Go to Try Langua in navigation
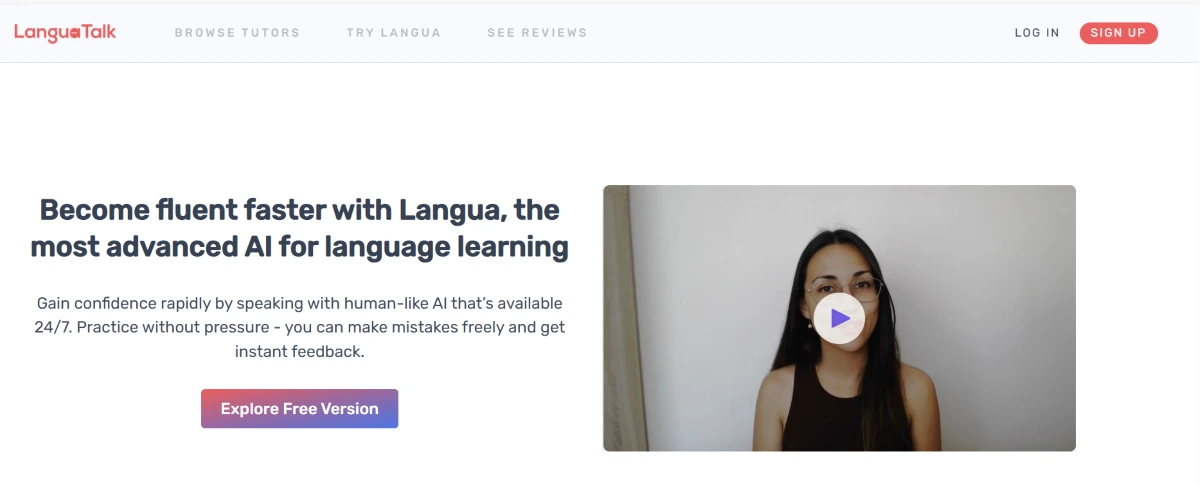Image resolution: width=1200 pixels, height=485 pixels. click(393, 33)
